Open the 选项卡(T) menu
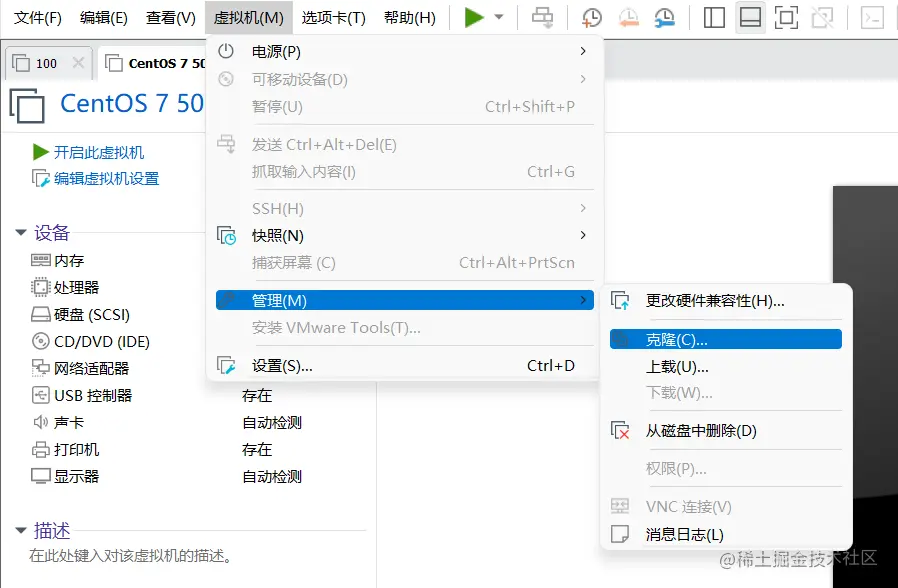The height and width of the screenshot is (588, 898). (x=333, y=18)
